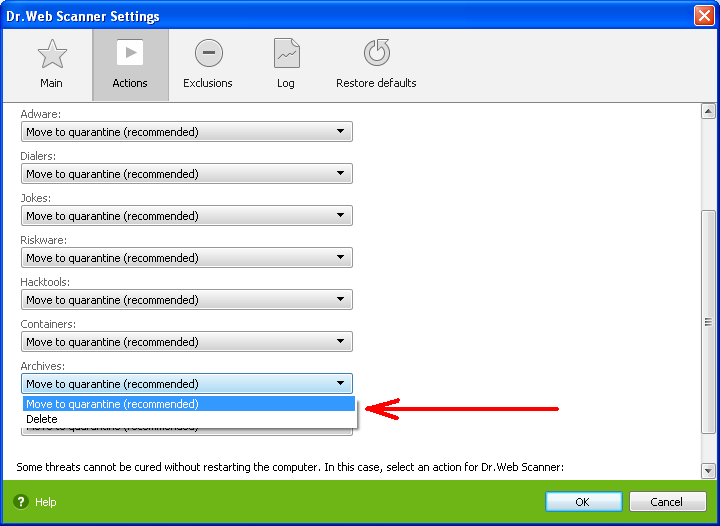
Task: Open the Main settings tab
Action: click(51, 64)
